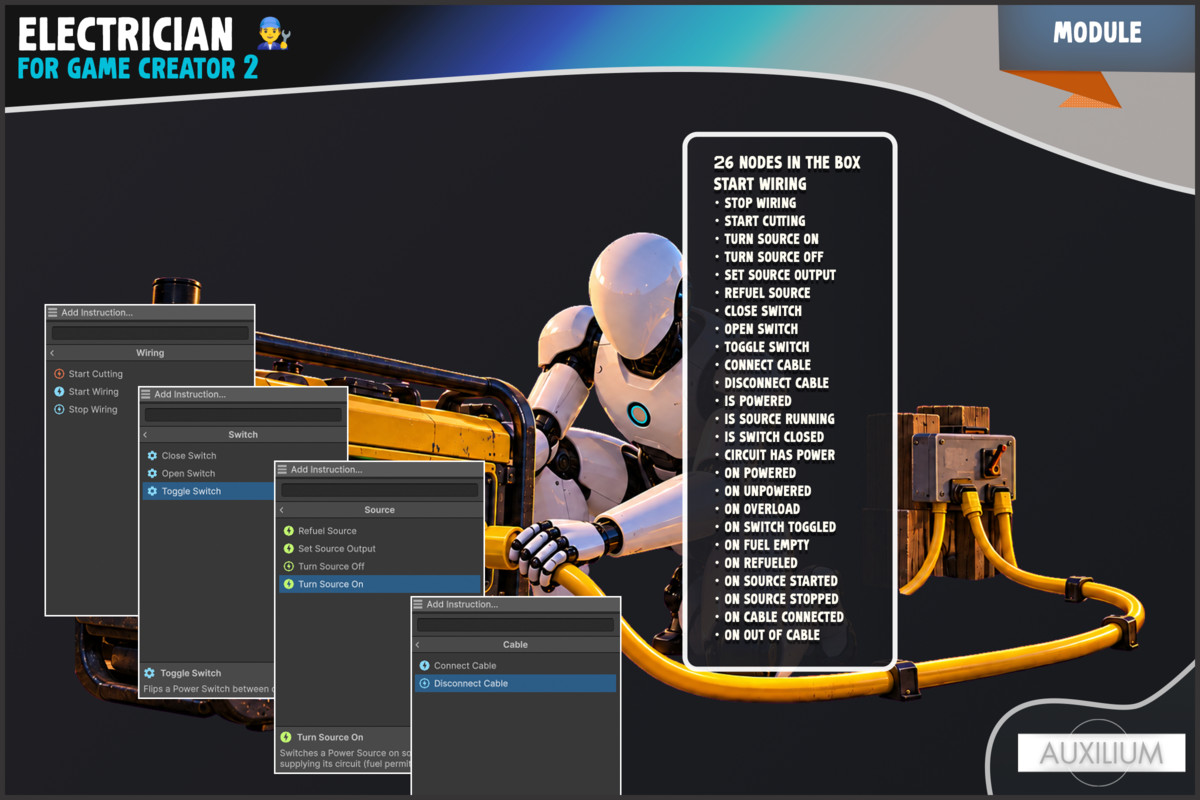Click 'ON OVERLOAD' in nodes list
The width and height of the screenshot is (1200, 800).
(x=762, y=509)
